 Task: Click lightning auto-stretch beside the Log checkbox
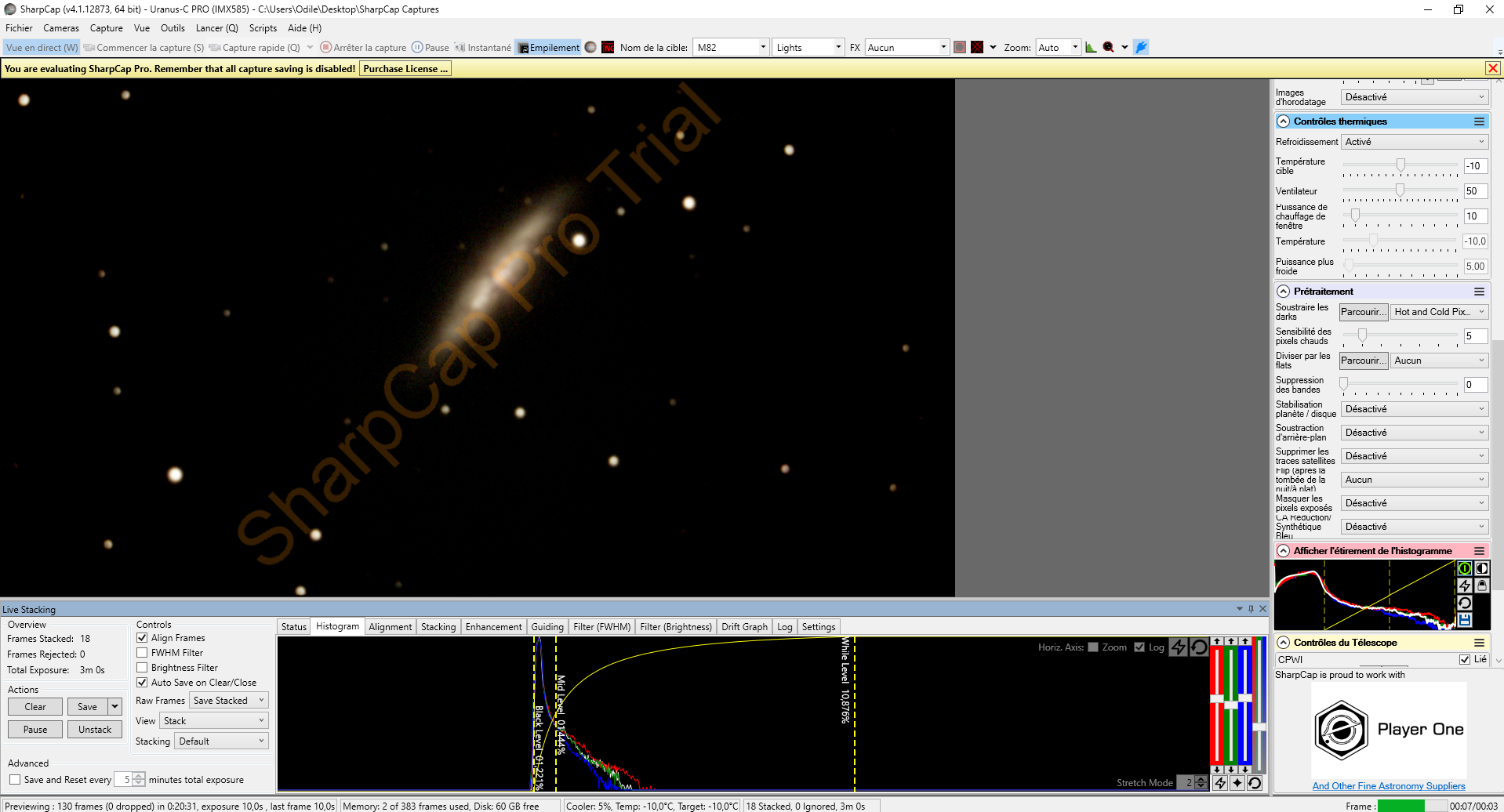[x=1178, y=647]
